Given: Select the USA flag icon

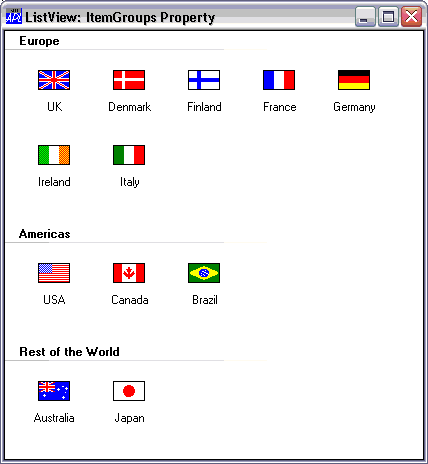Looking at the screenshot, I should pyautogui.click(x=54, y=273).
